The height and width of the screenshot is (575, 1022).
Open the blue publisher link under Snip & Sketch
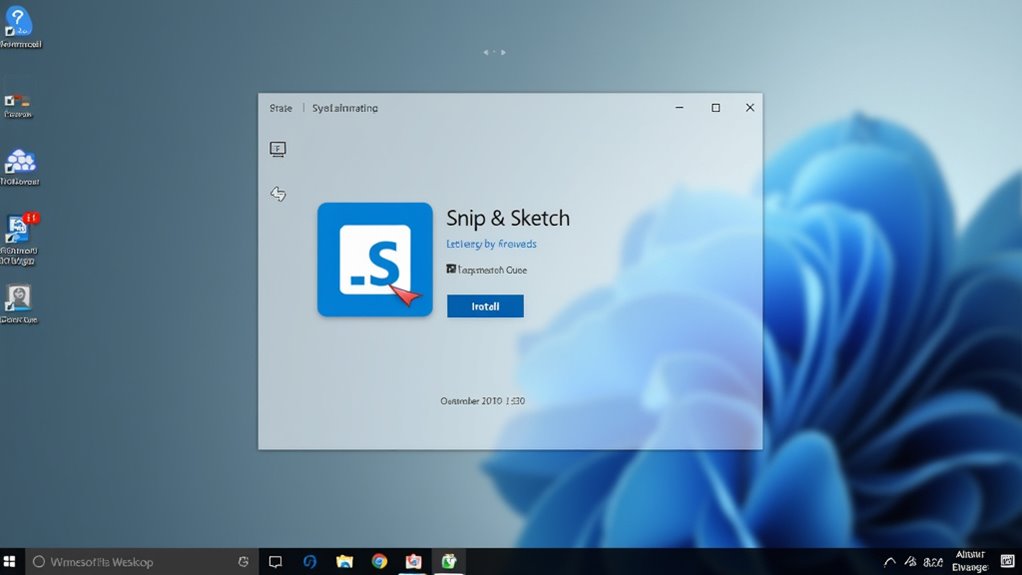[x=491, y=244]
